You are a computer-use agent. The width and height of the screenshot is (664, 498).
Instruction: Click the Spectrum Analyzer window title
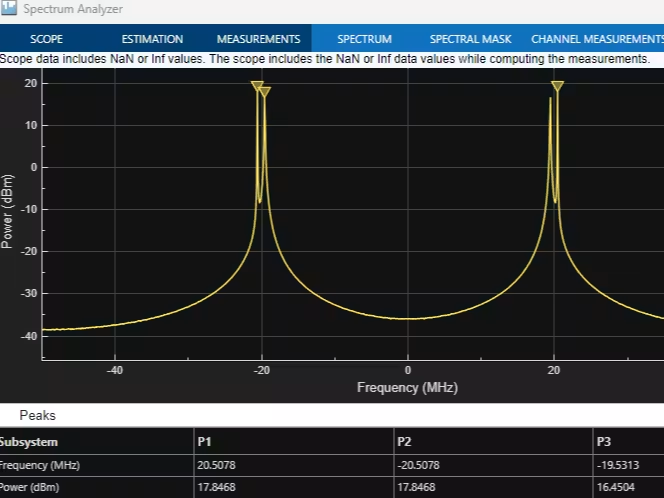tap(73, 9)
